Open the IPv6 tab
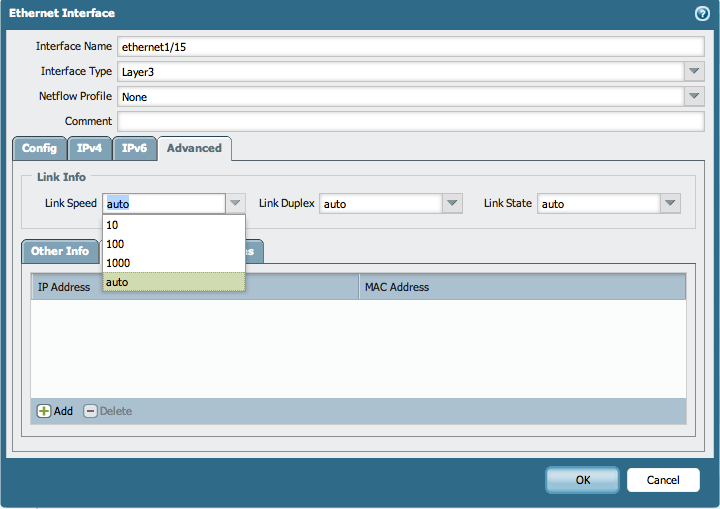This screenshot has width=720, height=509. pos(134,148)
